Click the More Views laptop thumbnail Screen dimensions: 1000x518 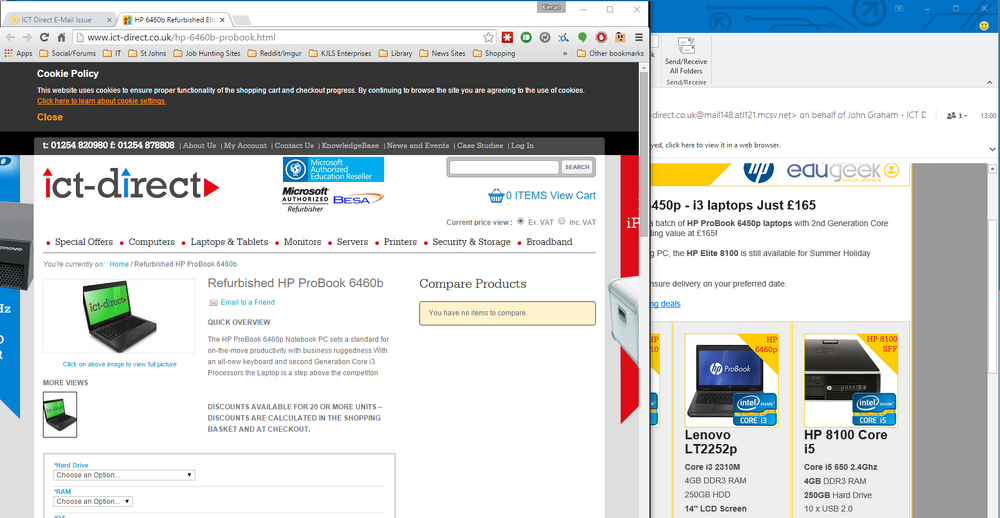tap(60, 415)
